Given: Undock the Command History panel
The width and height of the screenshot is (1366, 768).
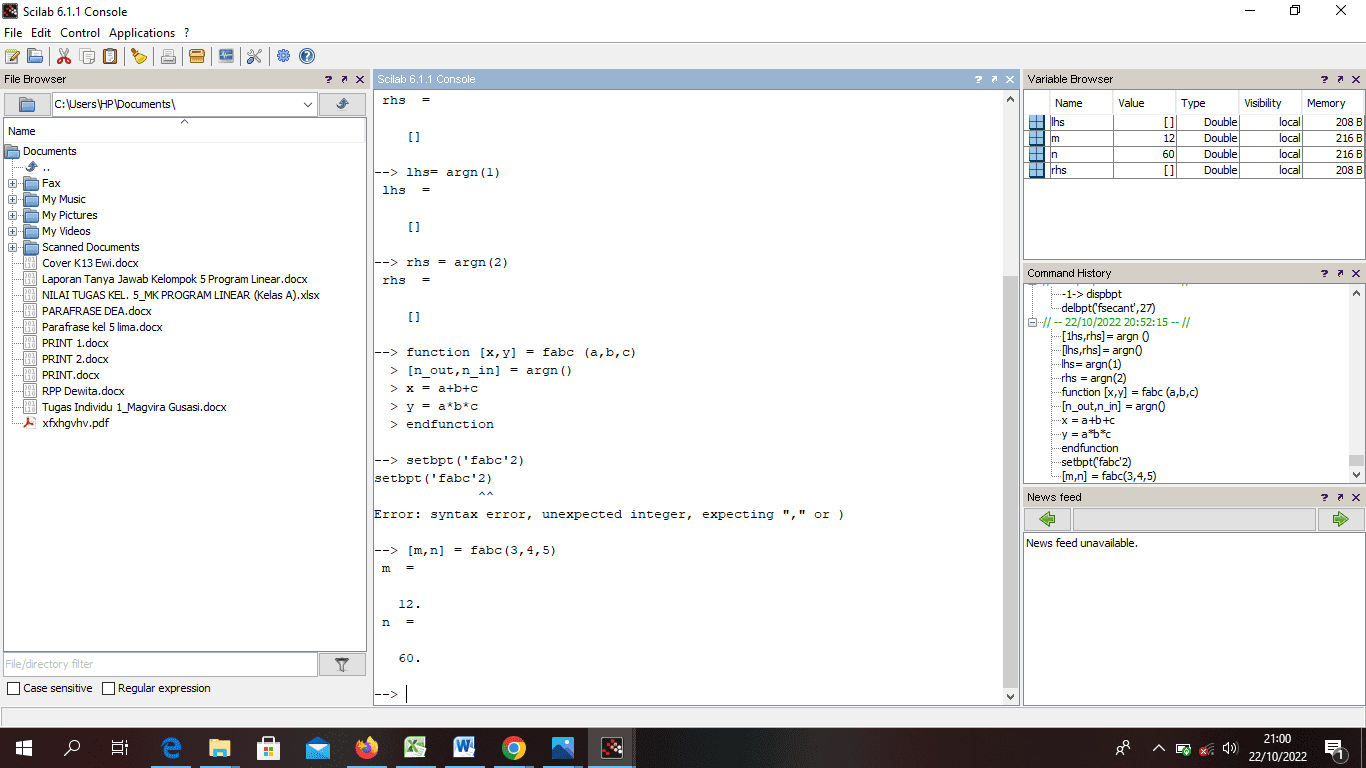Looking at the screenshot, I should pyautogui.click(x=1341, y=273).
